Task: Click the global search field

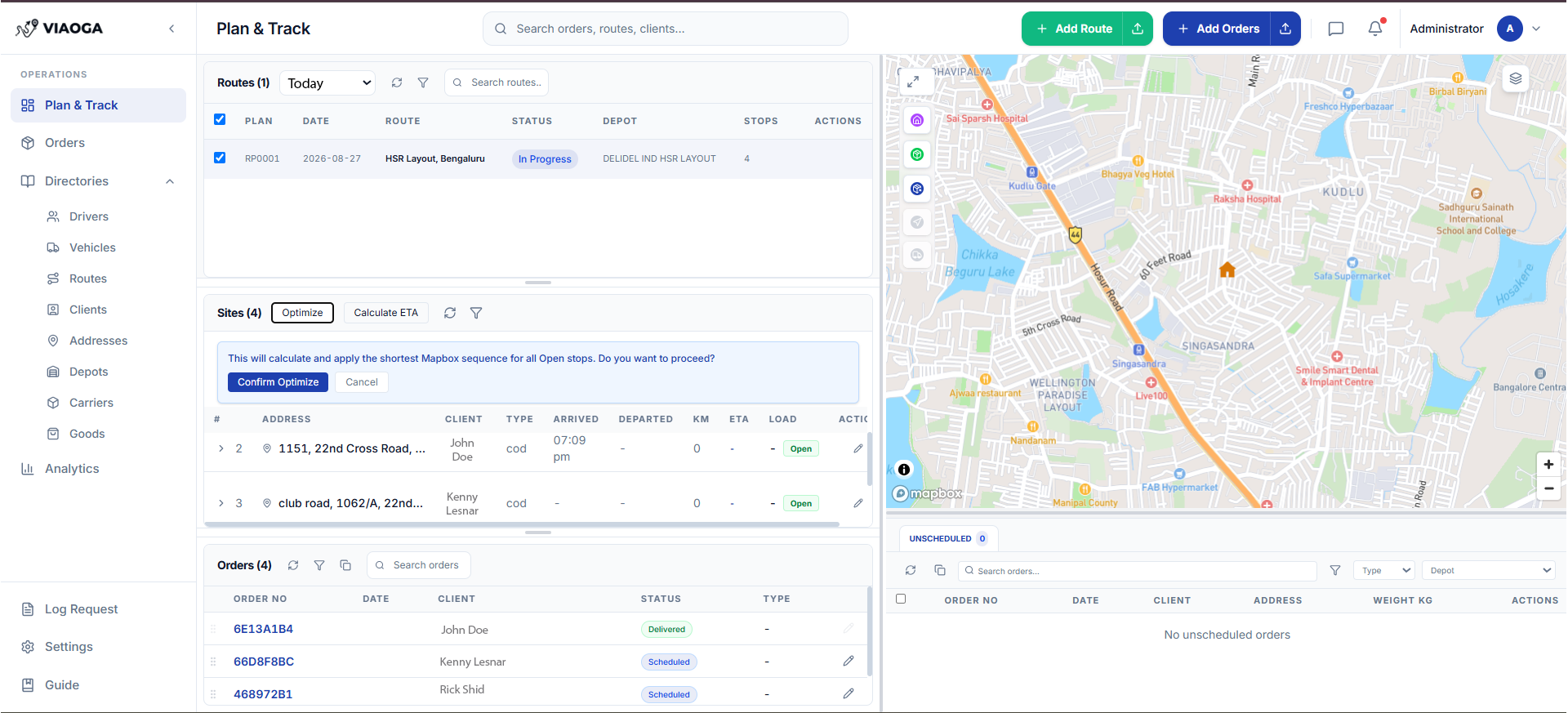Action: pyautogui.click(x=666, y=29)
